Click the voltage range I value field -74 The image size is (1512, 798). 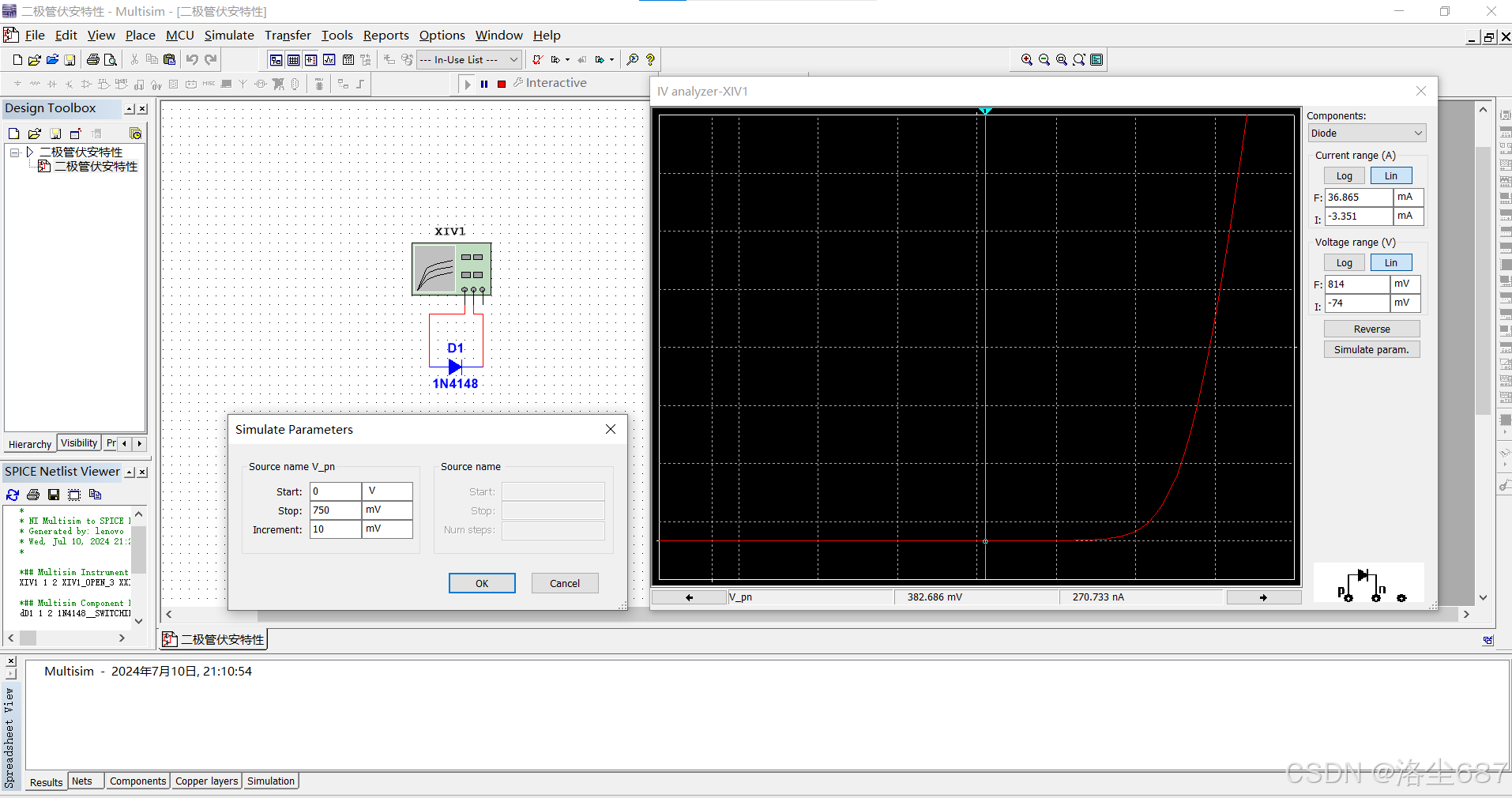pyautogui.click(x=1357, y=303)
